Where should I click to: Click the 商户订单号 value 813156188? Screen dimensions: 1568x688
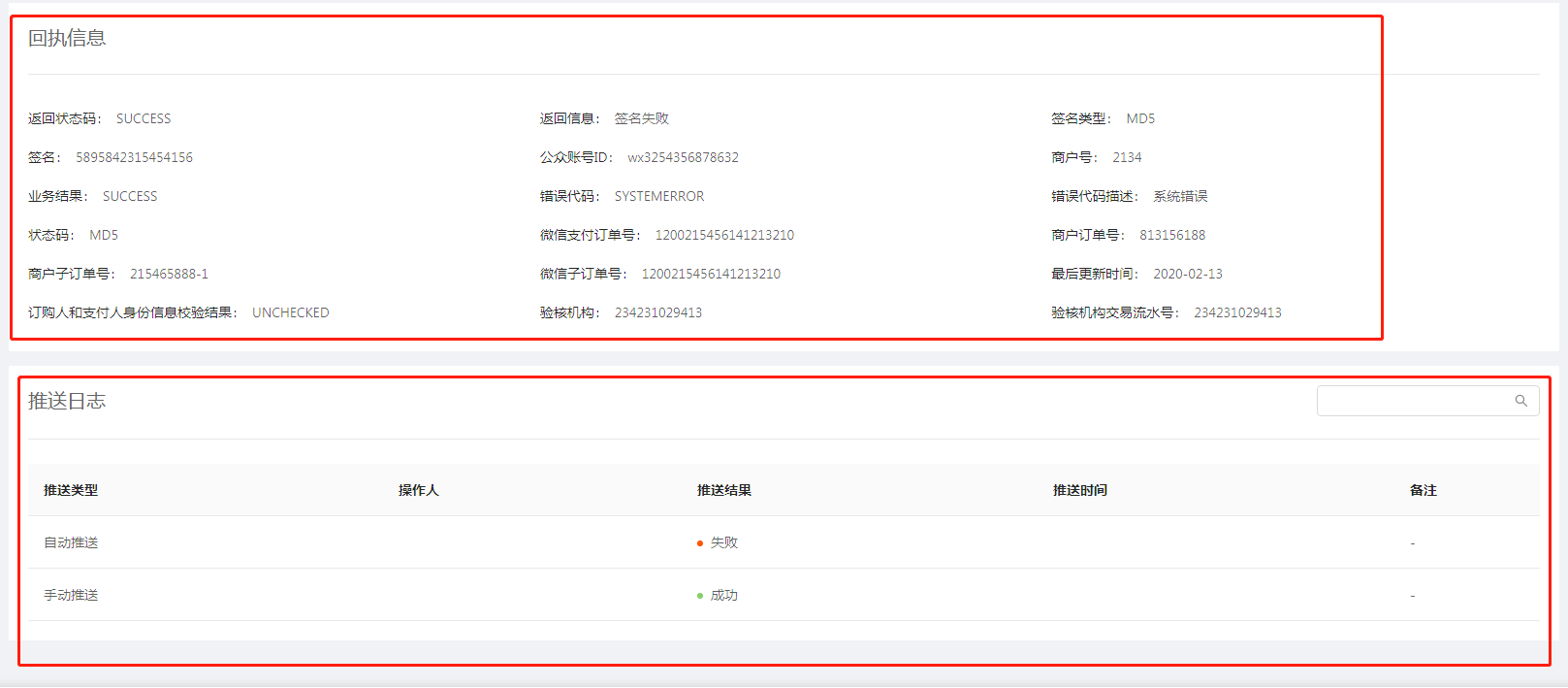click(x=1172, y=235)
